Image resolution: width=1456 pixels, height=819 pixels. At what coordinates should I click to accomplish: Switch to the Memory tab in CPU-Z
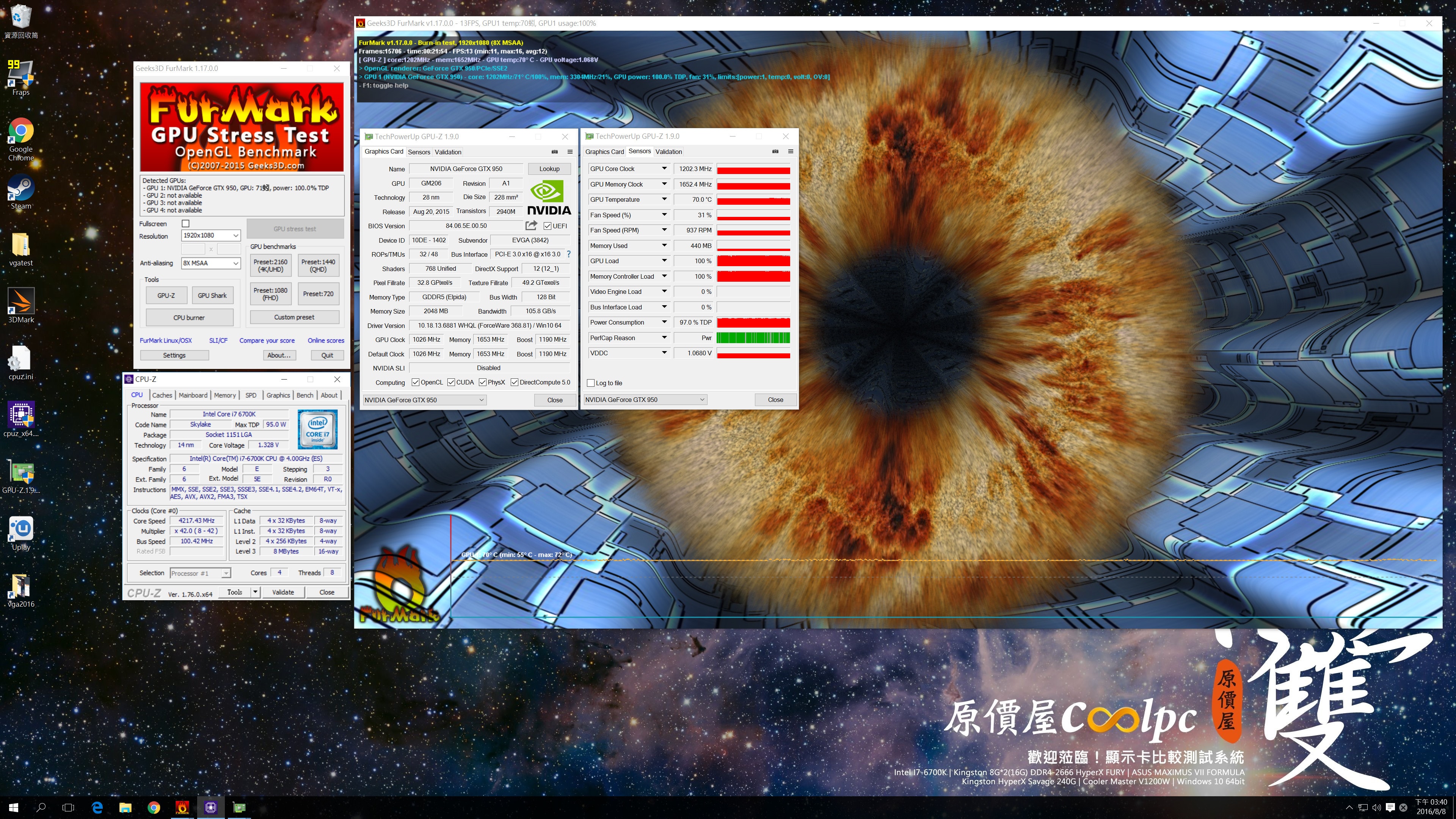pyautogui.click(x=225, y=395)
